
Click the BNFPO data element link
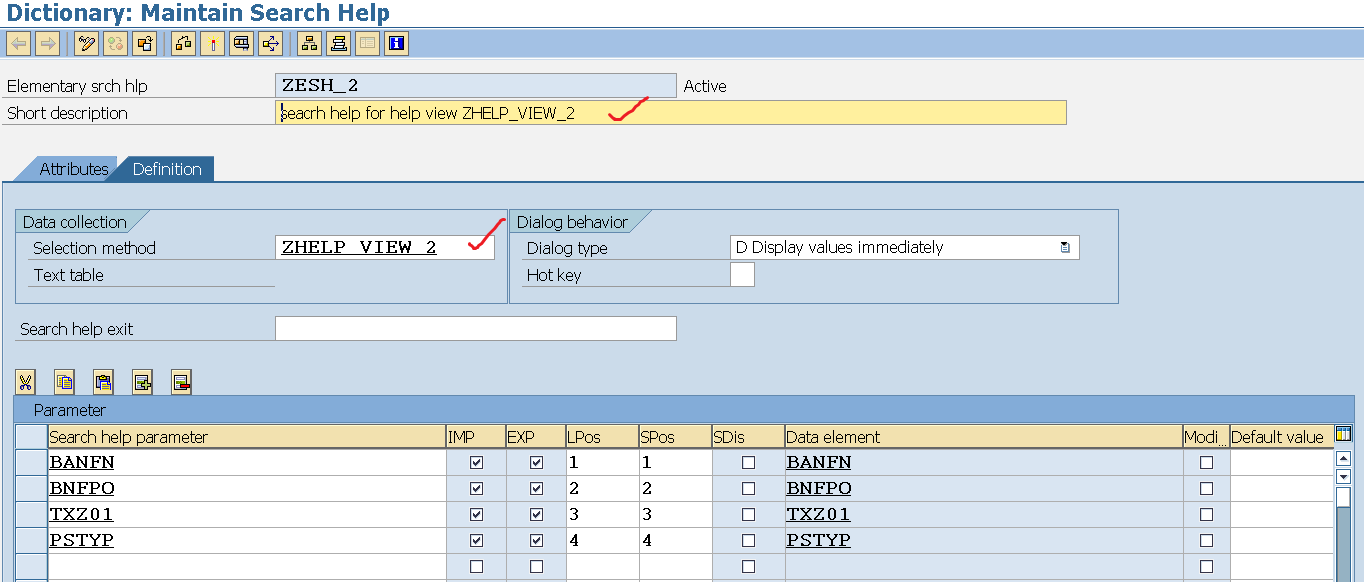coord(818,489)
